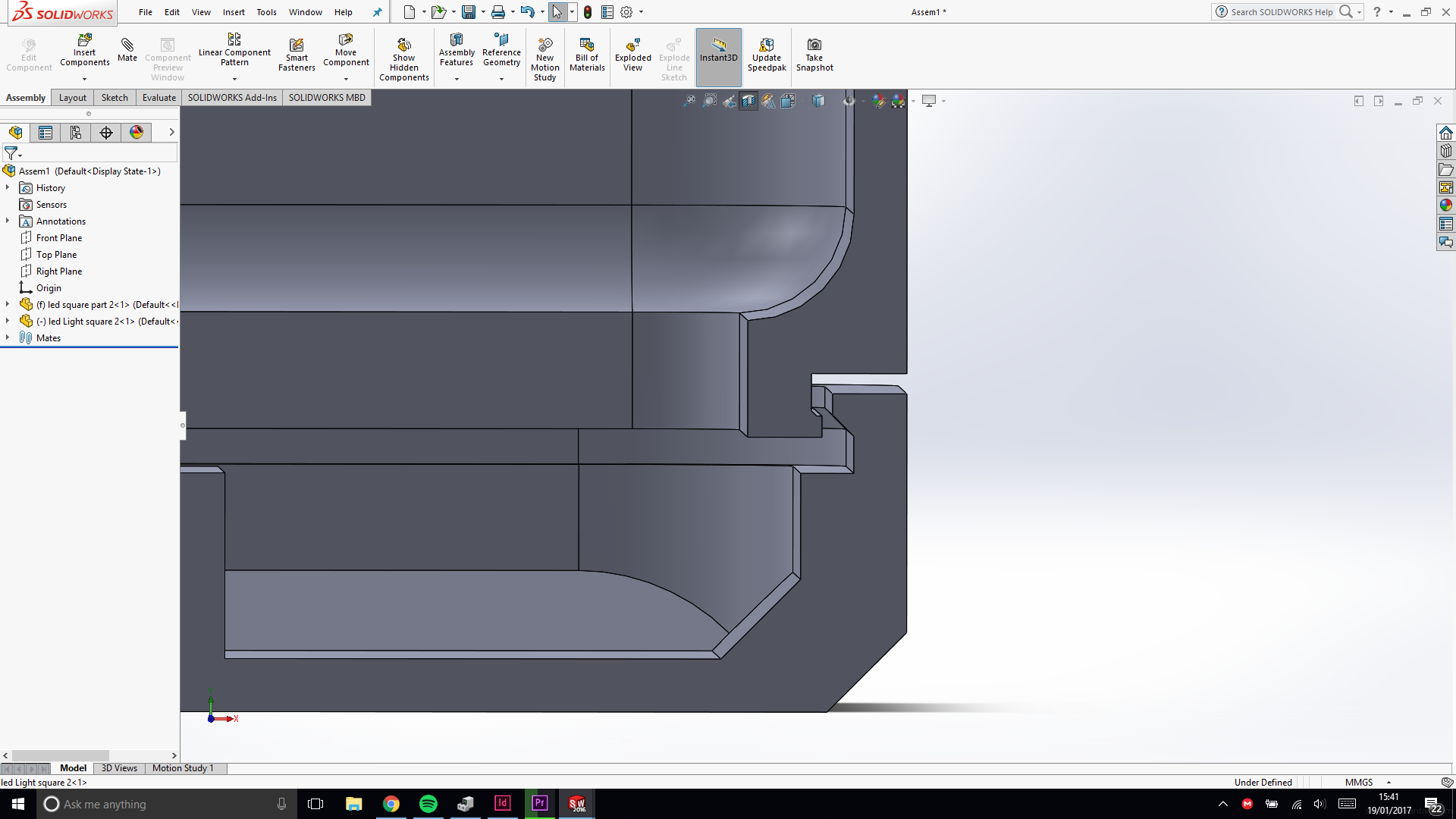Open the DisplayManager tab

136,133
